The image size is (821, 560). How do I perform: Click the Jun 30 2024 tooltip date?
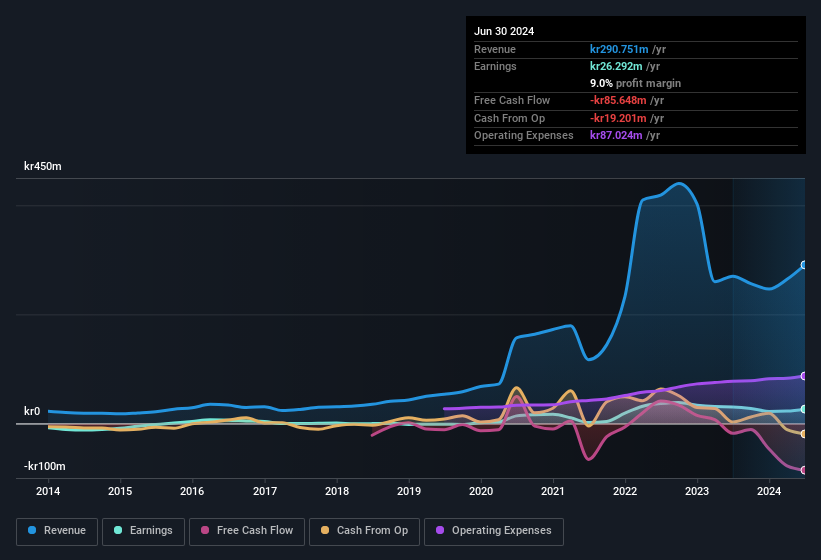tap(504, 31)
